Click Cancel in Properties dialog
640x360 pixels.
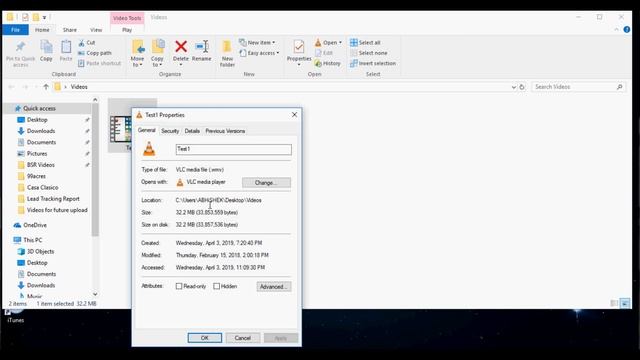(x=242, y=338)
